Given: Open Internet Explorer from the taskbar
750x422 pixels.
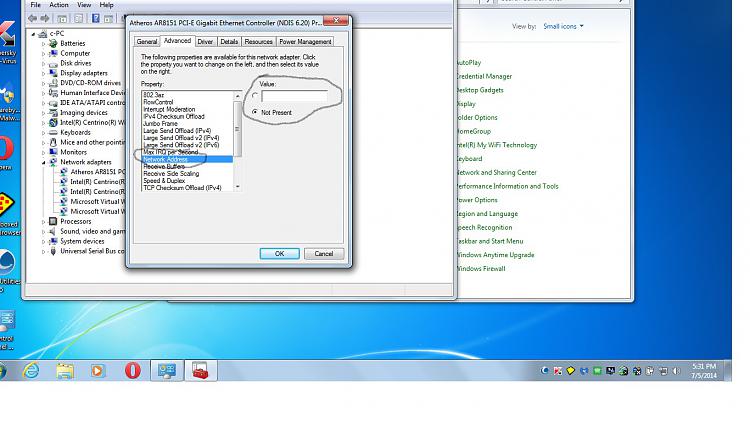Looking at the screenshot, I should pos(31,371).
